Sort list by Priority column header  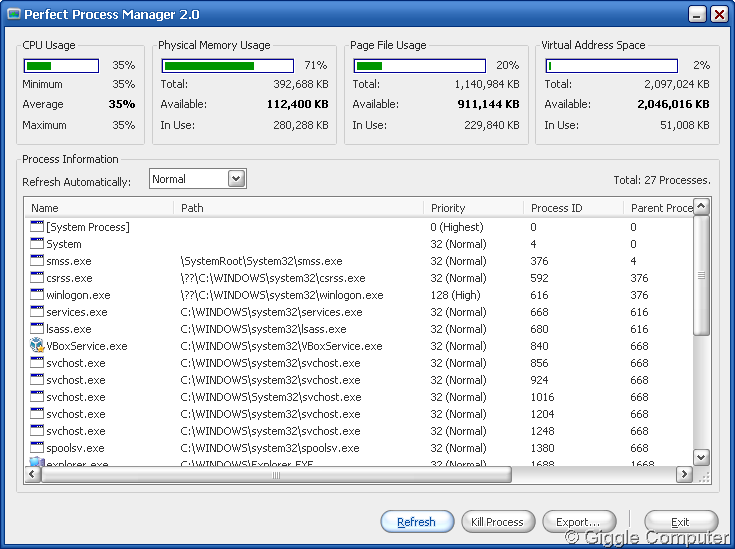pos(473,208)
